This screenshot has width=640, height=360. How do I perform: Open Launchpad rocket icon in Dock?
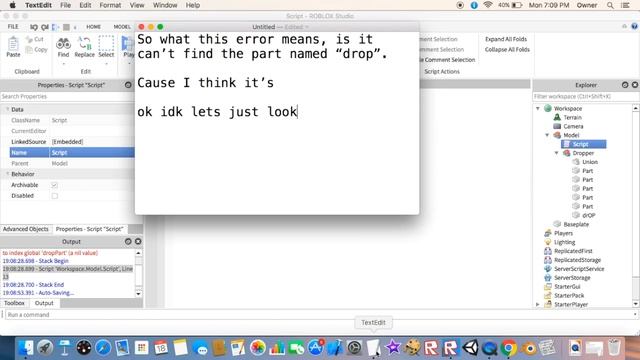point(45,348)
